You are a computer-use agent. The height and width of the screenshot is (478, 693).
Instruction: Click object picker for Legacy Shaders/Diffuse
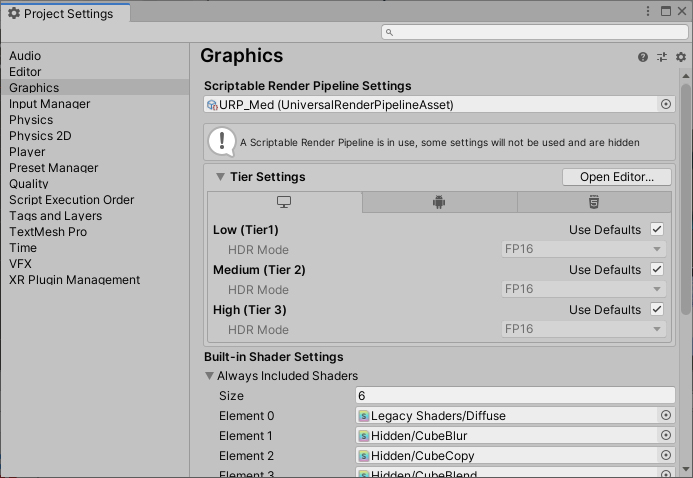666,416
